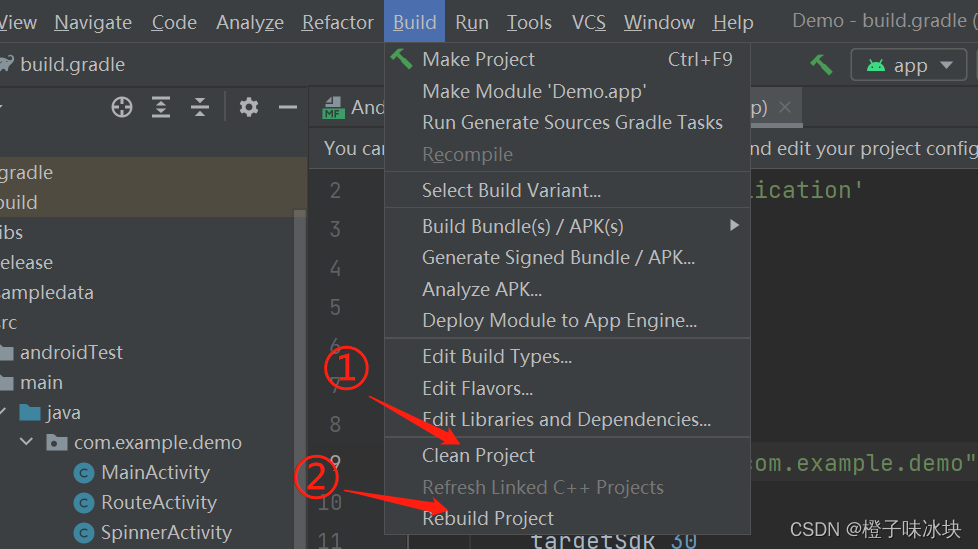Viewport: 978px width, 549px height.
Task: Expand Build Bundle(s) / APK(s) submenu arrow
Action: (x=734, y=225)
